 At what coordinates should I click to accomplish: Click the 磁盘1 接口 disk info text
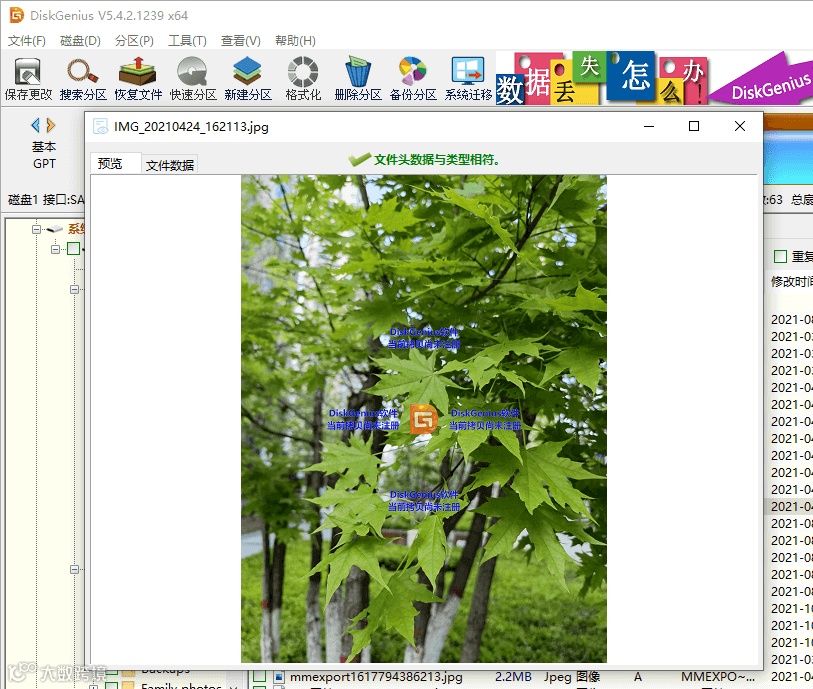[x=46, y=200]
